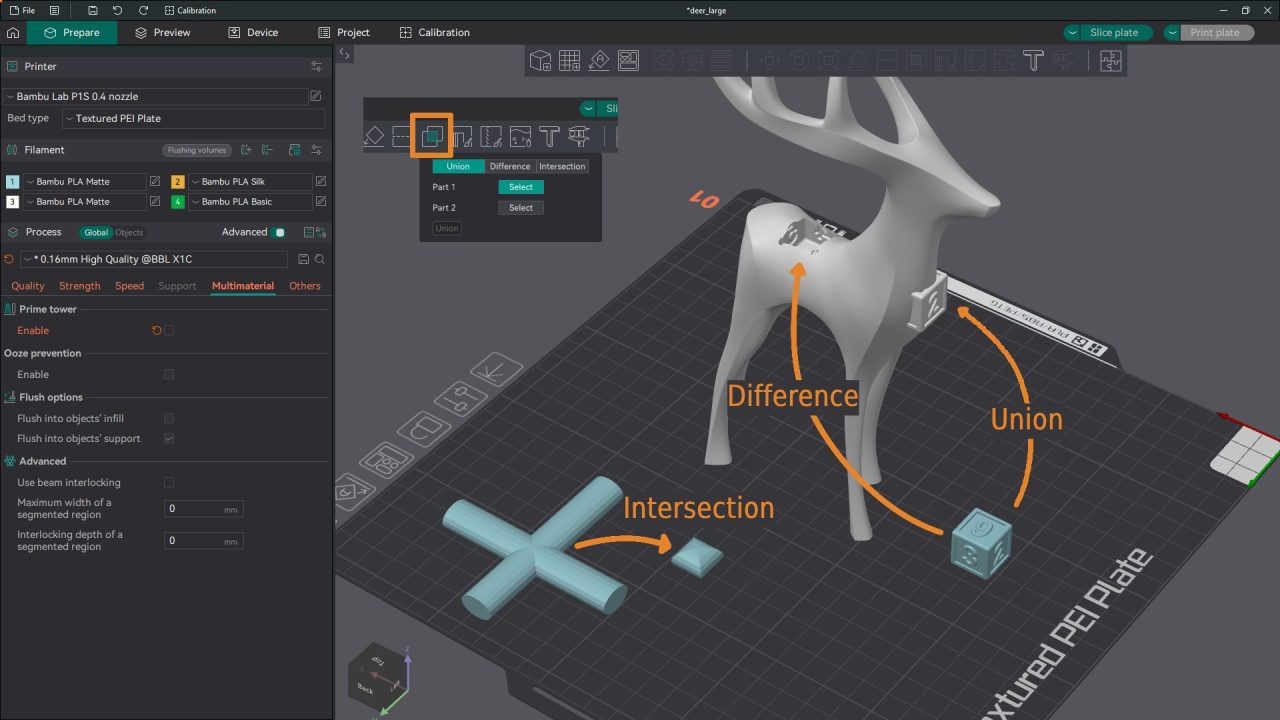Open the Flushing volumes dialog
1280x720 pixels.
click(196, 150)
